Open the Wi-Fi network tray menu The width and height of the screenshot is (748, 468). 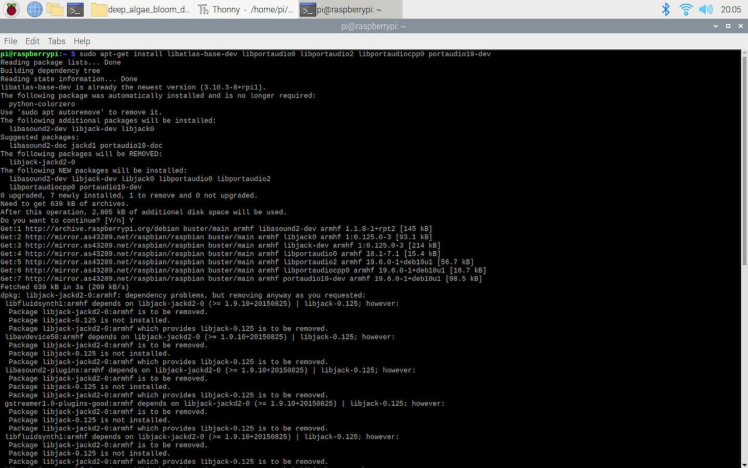(686, 9)
